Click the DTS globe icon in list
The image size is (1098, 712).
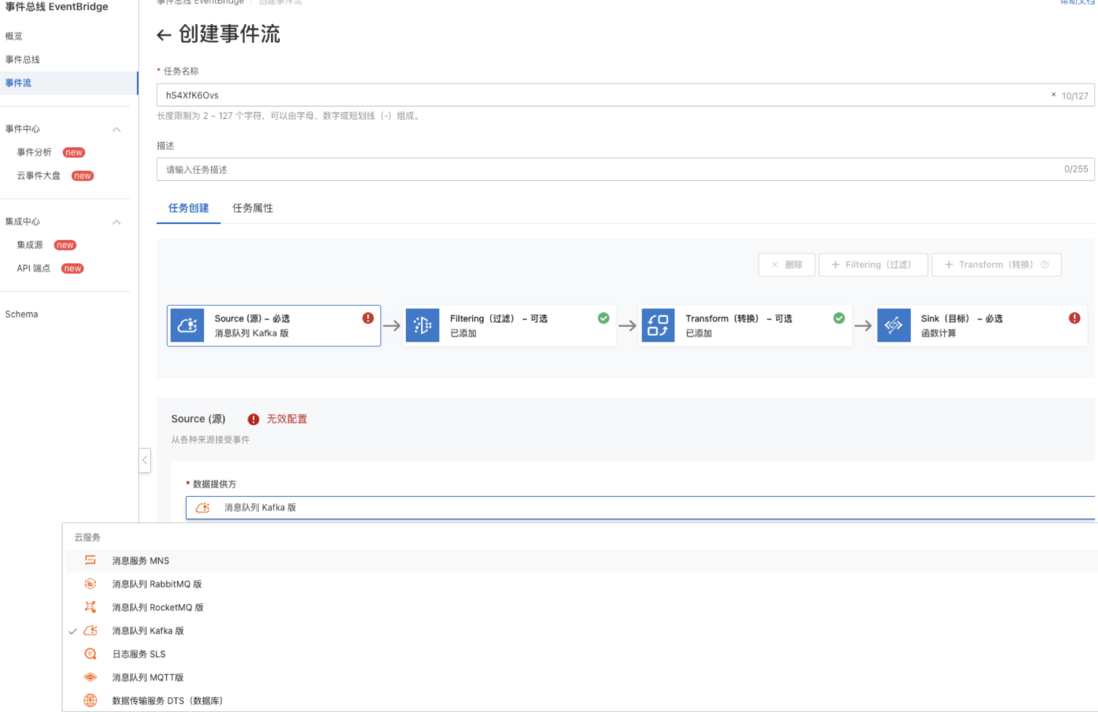[90, 701]
